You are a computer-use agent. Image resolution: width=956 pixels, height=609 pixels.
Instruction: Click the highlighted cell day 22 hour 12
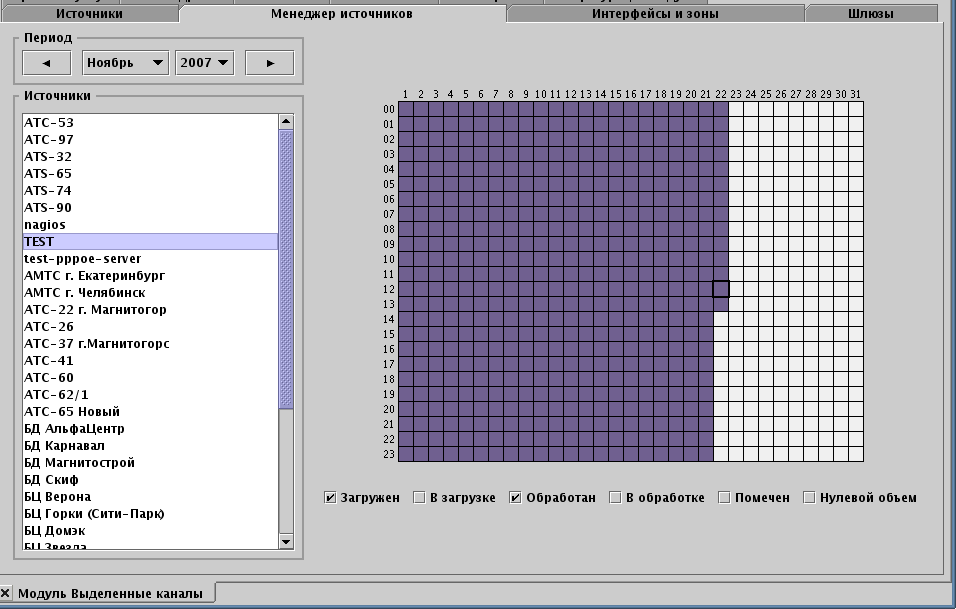721,289
